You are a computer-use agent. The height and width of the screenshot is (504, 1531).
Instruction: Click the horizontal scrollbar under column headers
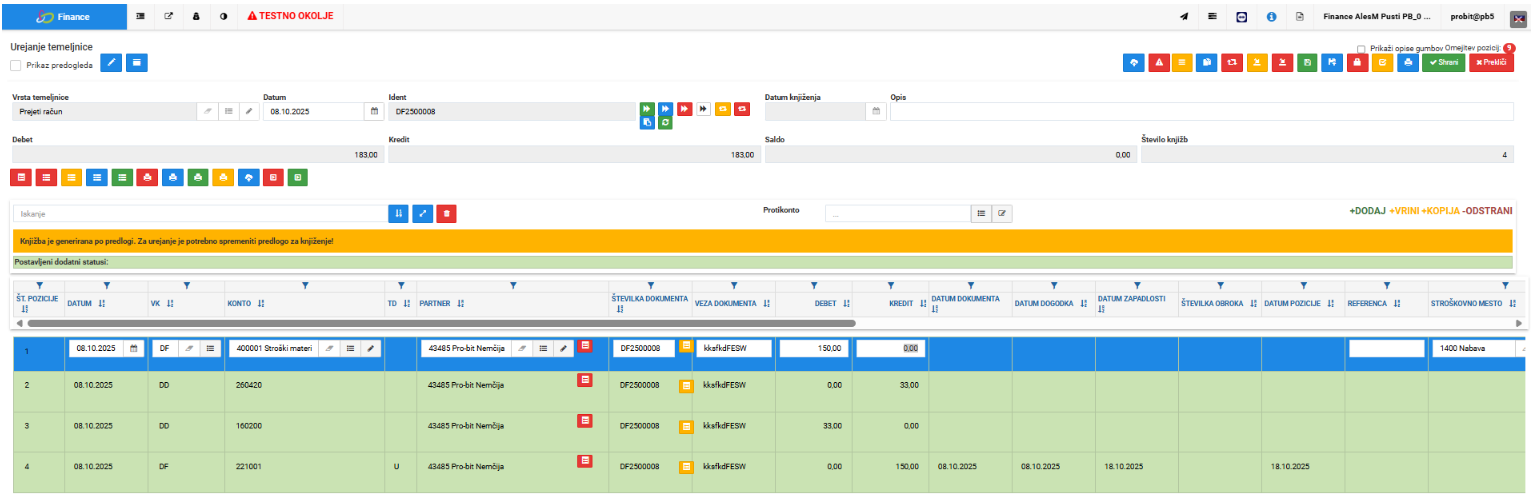pos(441,323)
